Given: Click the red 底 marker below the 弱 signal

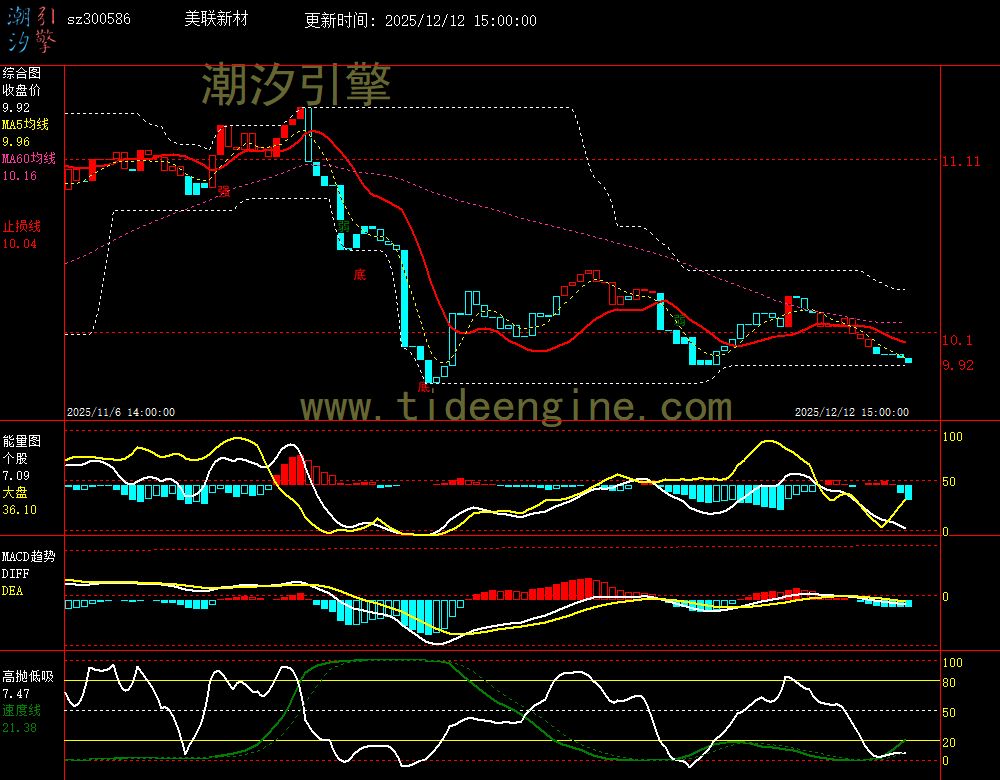Looking at the screenshot, I should click(359, 273).
